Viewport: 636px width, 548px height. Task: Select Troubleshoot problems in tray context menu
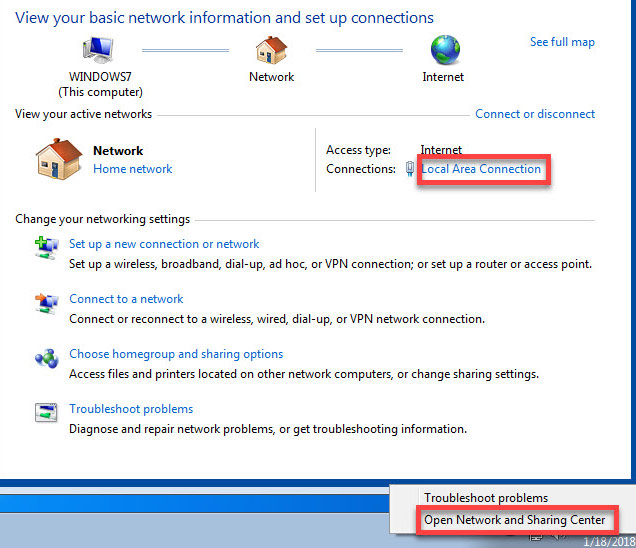pos(486,498)
